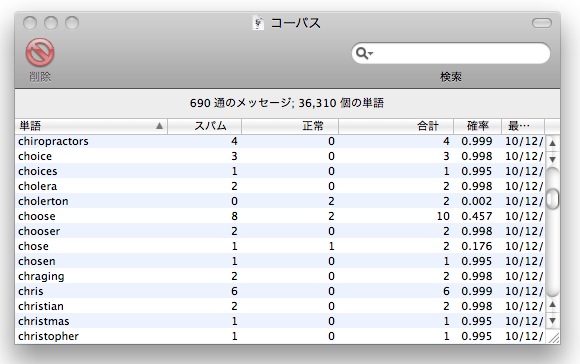Click 正常 count 2 in cholerton row
The width and height of the screenshot is (580, 364).
click(x=331, y=201)
